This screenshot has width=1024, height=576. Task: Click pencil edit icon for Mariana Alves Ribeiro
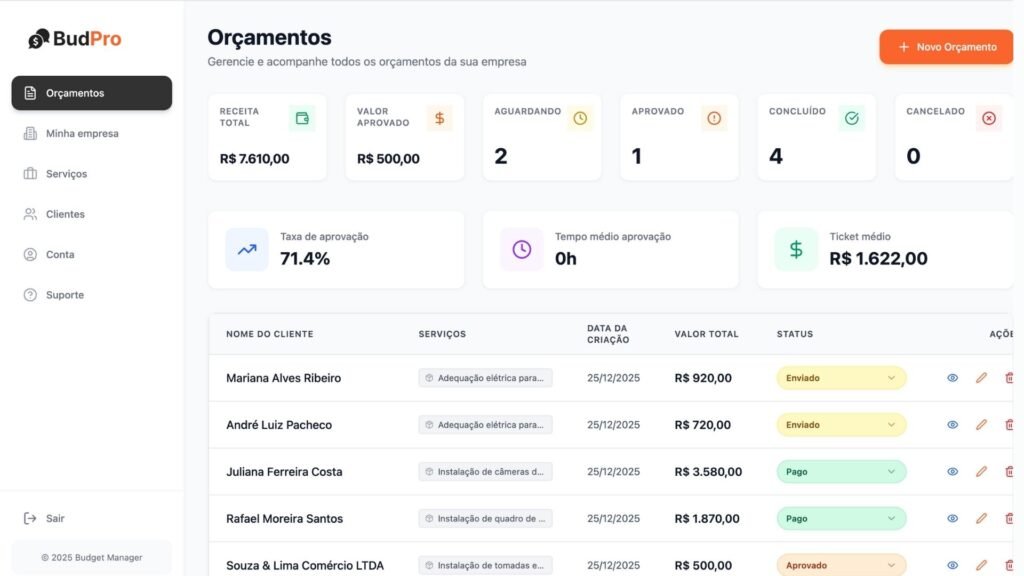click(x=981, y=378)
